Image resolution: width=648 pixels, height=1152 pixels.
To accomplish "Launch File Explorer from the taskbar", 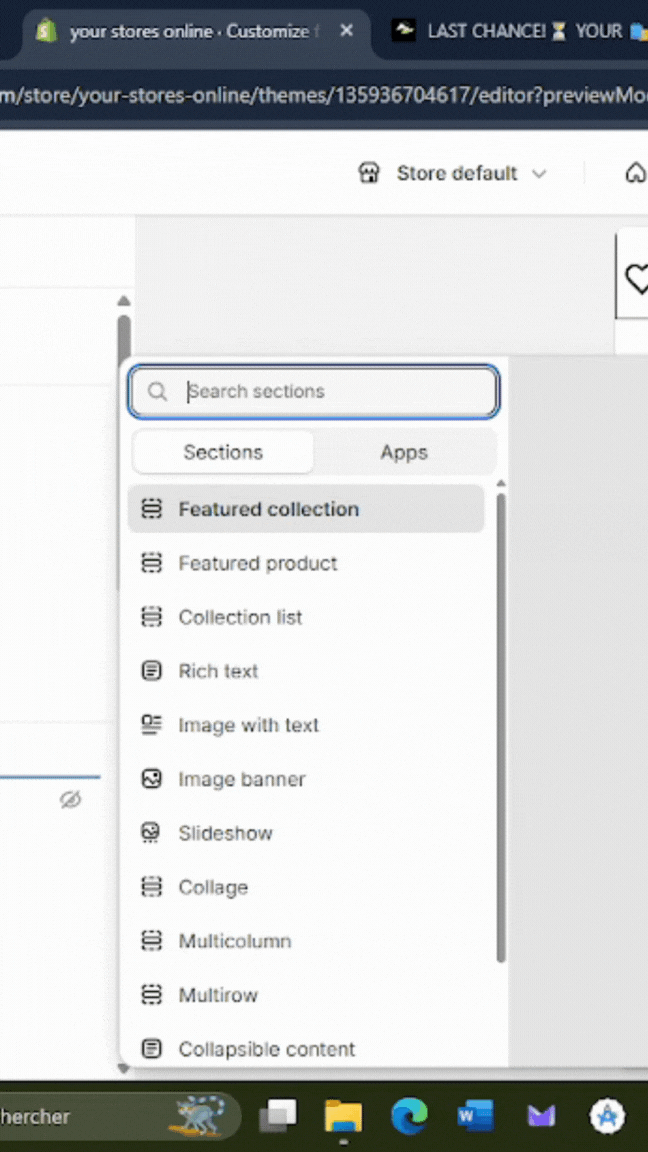I will click(343, 1115).
